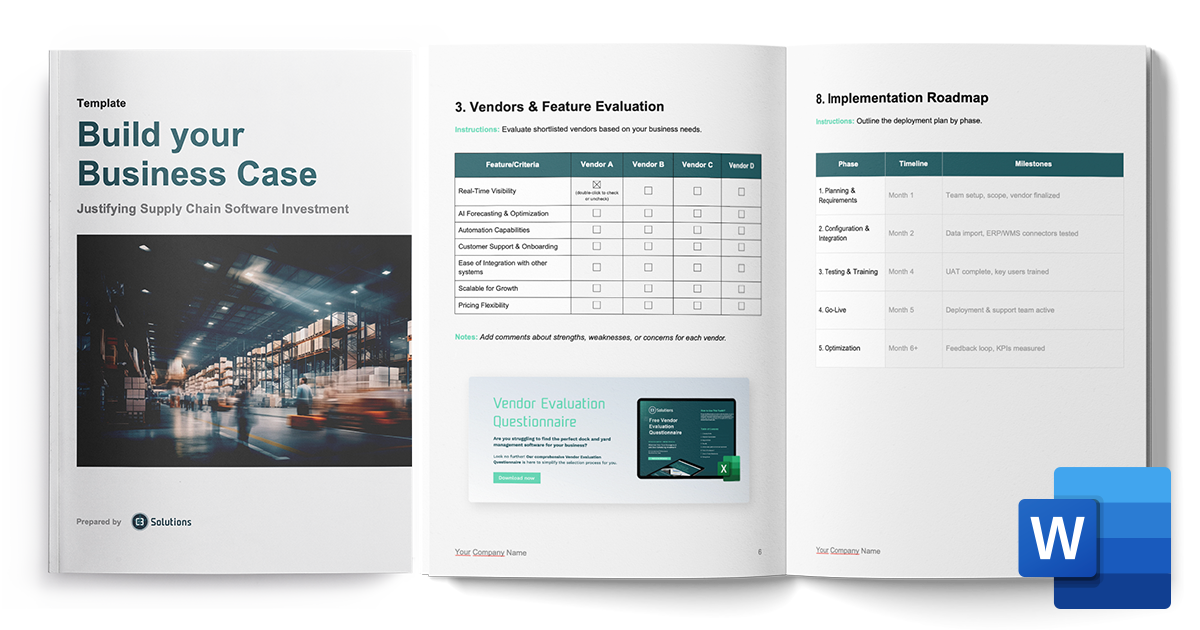Check Automation Capabilities for Vendor B
Viewport: 1200px width, 630px height.
click(x=647, y=229)
